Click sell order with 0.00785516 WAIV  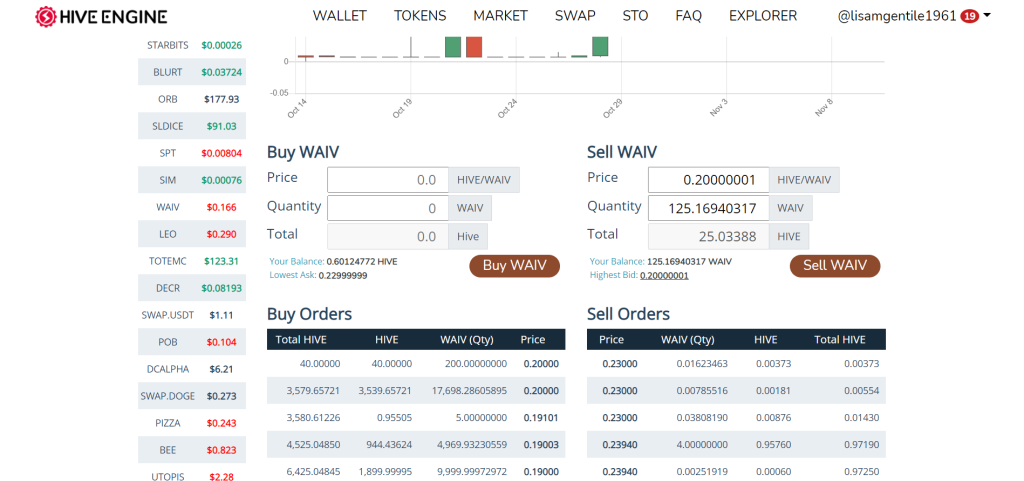(737, 391)
